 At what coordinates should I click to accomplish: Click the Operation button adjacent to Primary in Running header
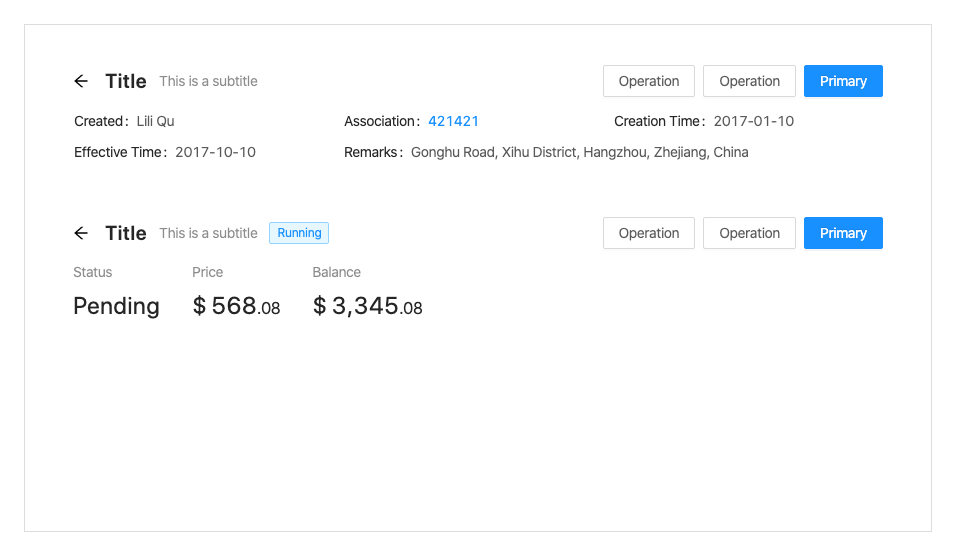[749, 233]
